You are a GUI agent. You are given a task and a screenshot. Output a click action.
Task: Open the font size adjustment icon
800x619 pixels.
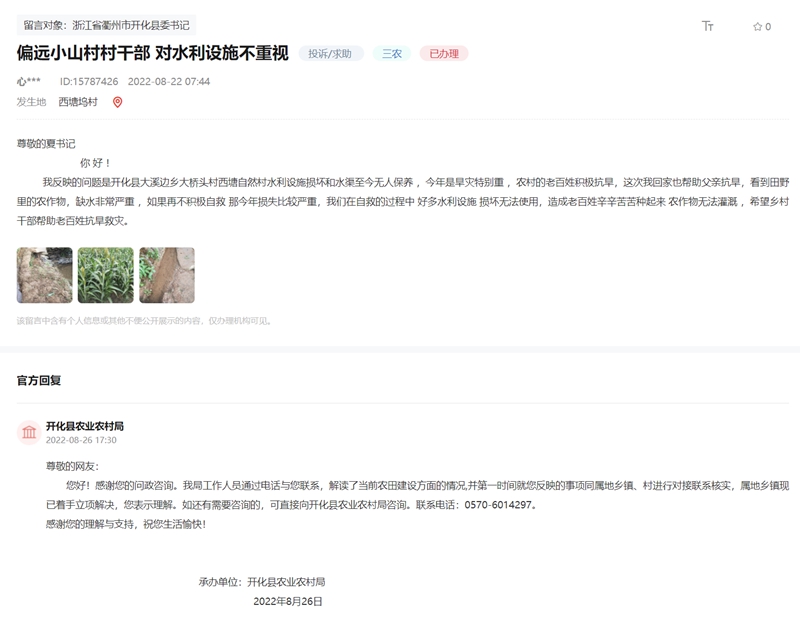pyautogui.click(x=708, y=26)
